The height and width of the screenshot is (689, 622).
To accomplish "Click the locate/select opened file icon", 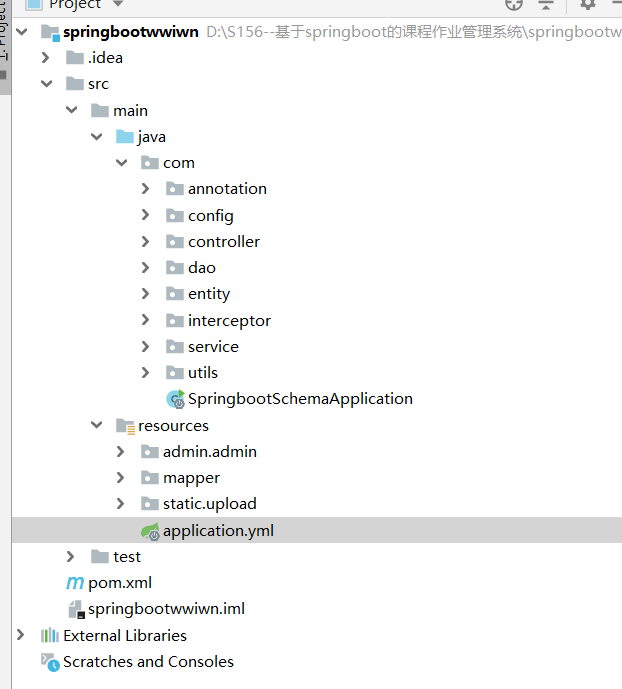I will (x=514, y=4).
